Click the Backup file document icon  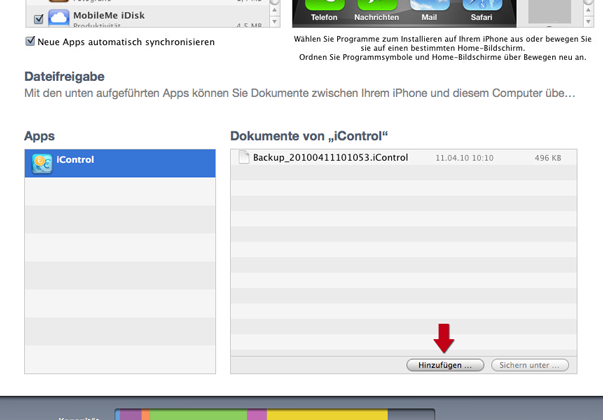click(244, 157)
